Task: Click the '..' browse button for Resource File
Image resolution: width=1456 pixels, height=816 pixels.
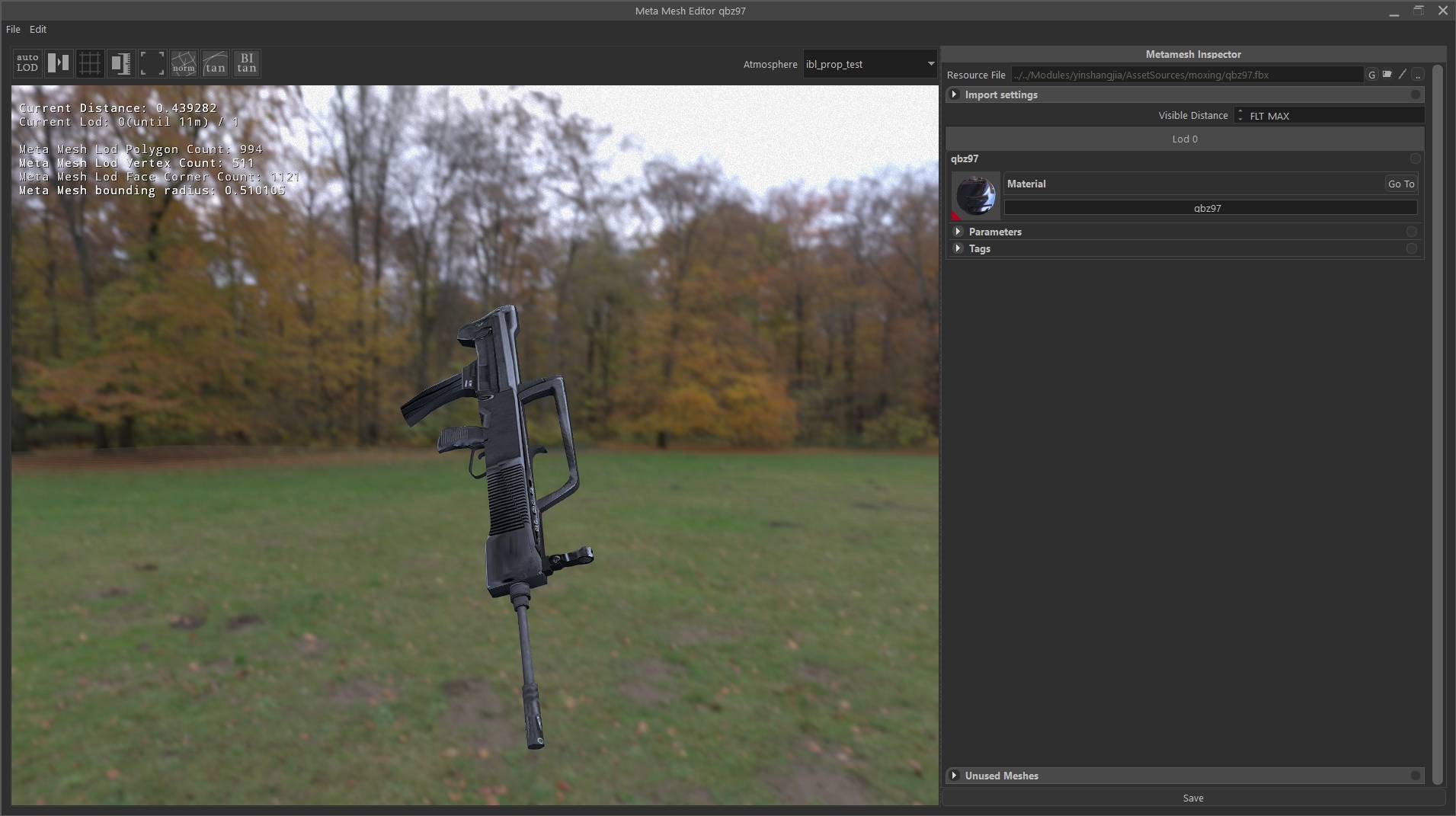Action: [1418, 75]
